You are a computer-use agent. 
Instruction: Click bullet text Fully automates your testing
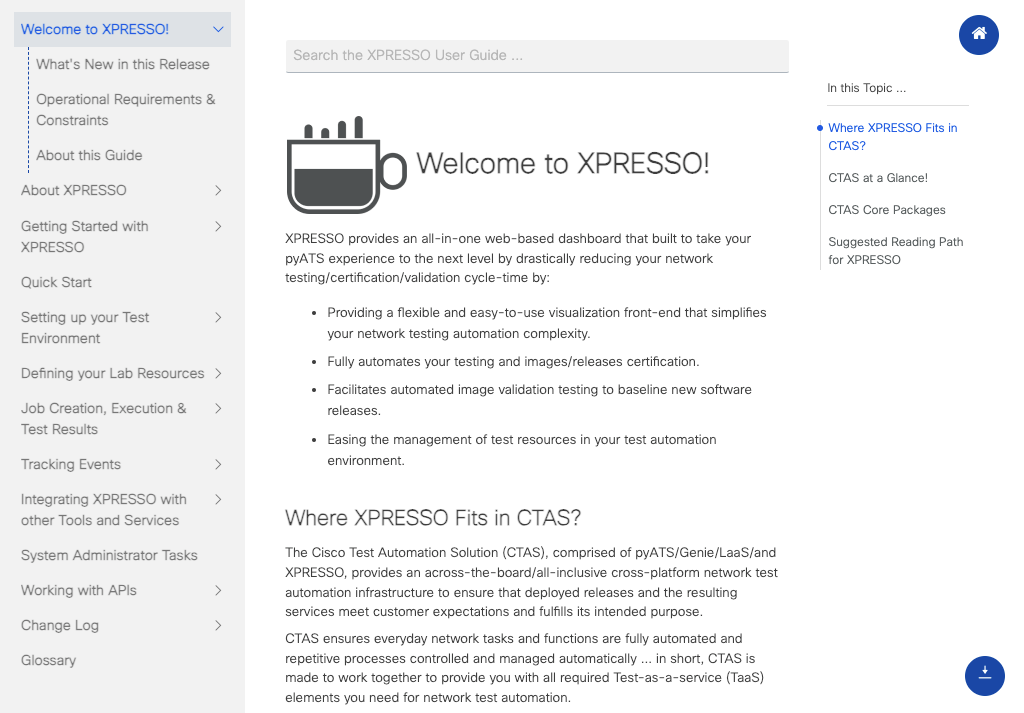click(513, 362)
